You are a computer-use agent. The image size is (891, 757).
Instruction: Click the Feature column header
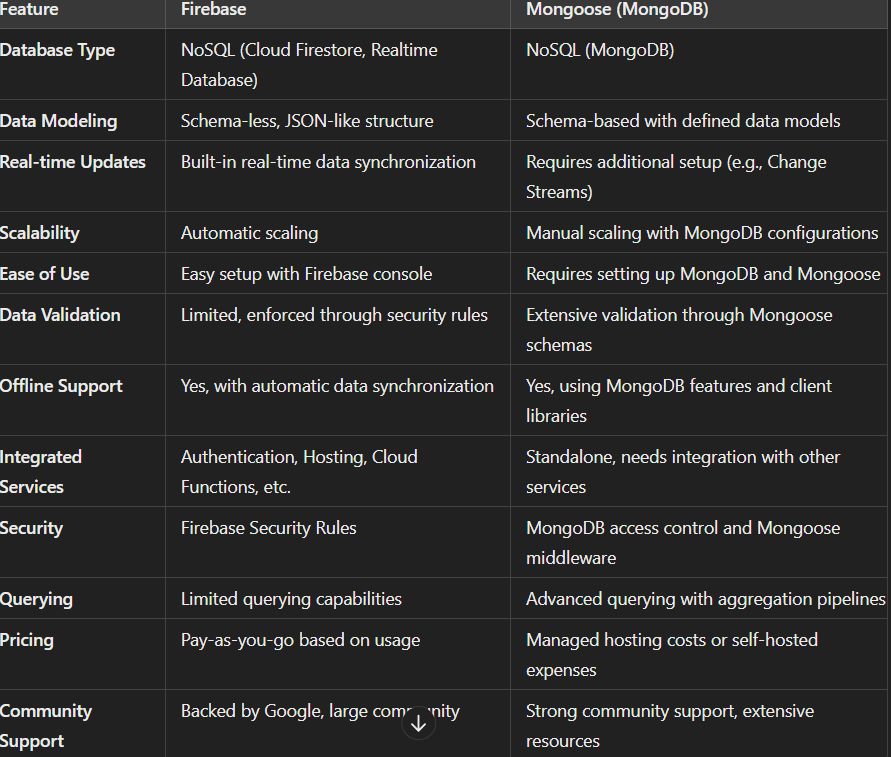(29, 10)
